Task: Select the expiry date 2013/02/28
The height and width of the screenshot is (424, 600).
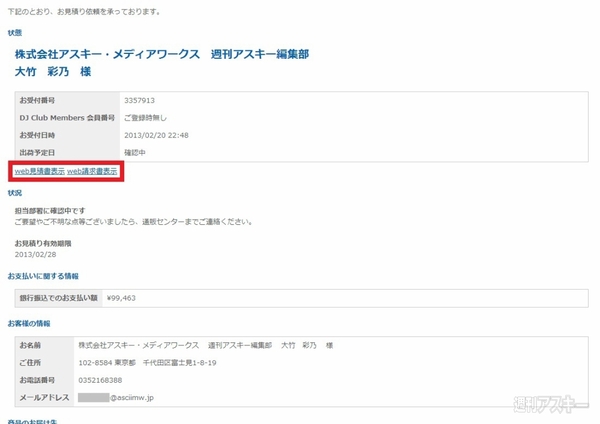Action: pos(35,254)
